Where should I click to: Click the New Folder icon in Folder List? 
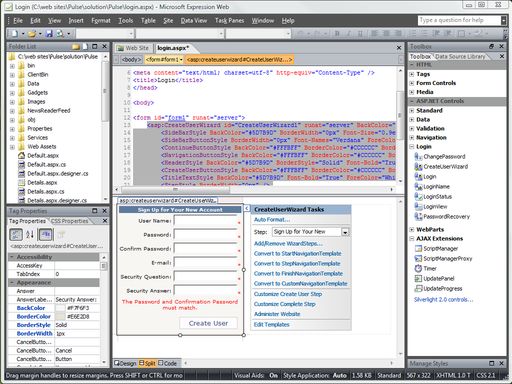pyautogui.click(x=76, y=46)
